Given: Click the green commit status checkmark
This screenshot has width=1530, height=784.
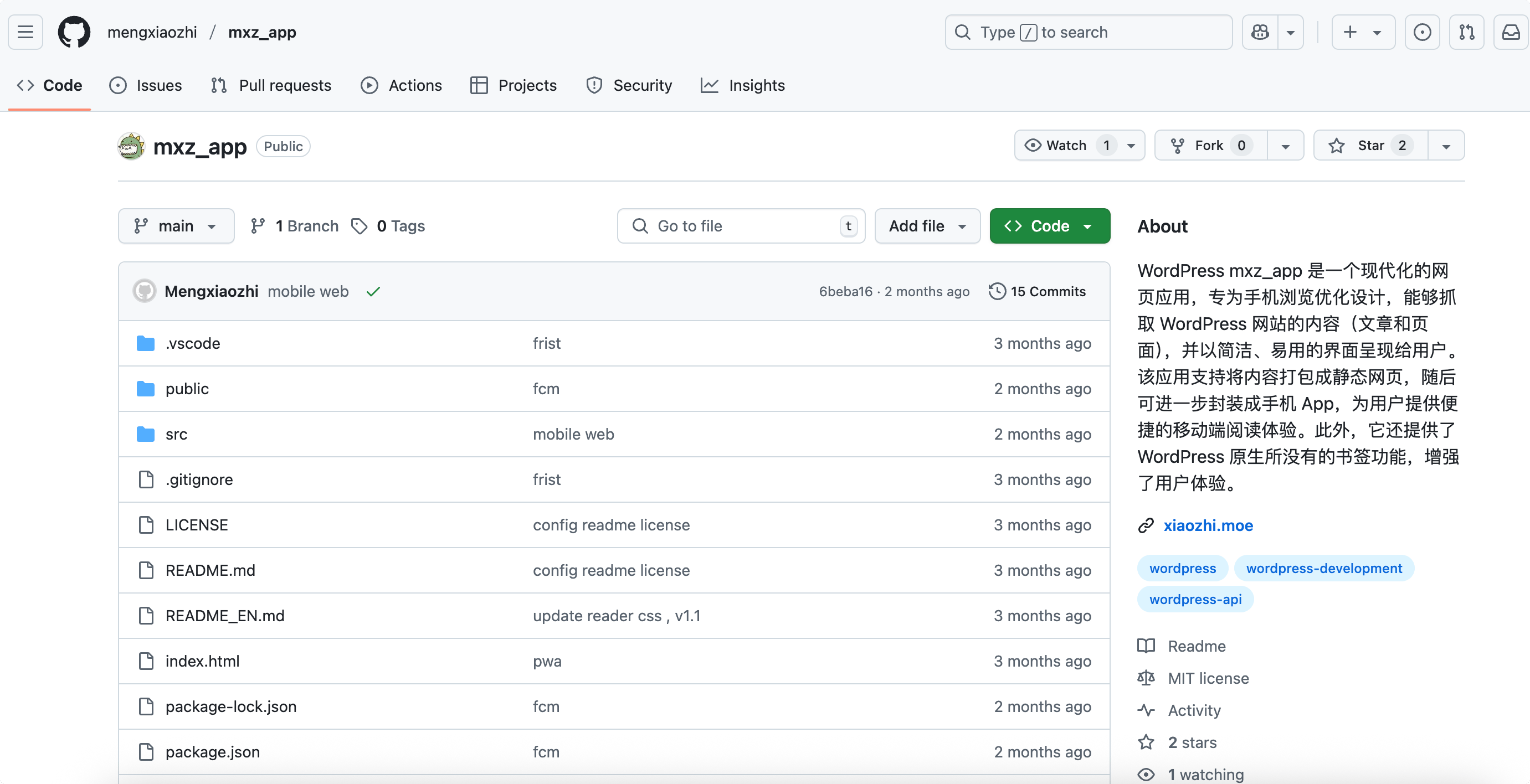Looking at the screenshot, I should 373,291.
